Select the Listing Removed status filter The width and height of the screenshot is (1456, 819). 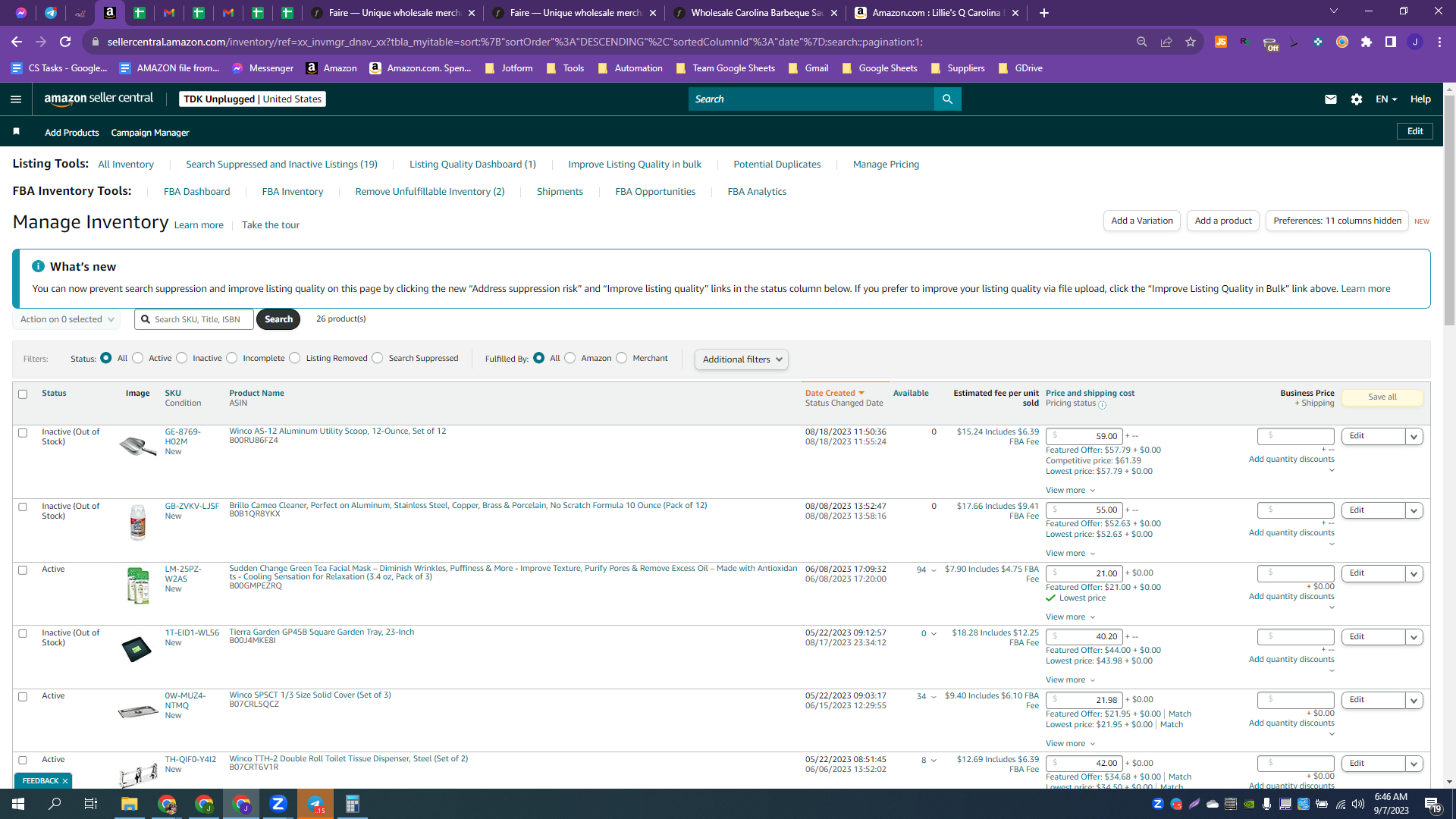(295, 358)
